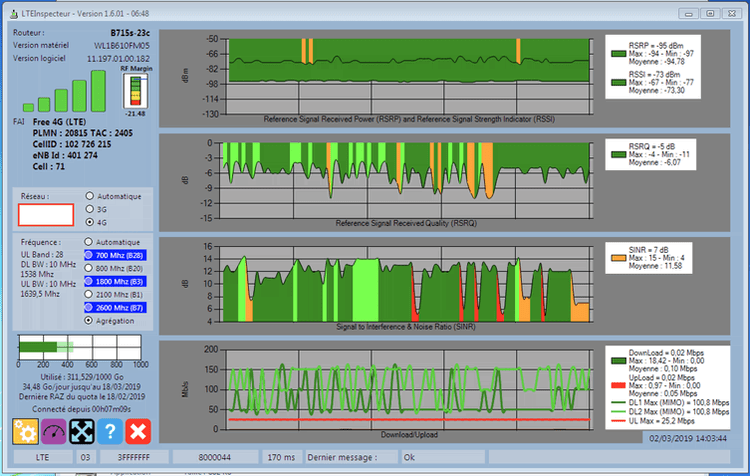Image resolution: width=750 pixels, height=476 pixels.
Task: Click the red X disconnect icon
Action: [x=138, y=431]
